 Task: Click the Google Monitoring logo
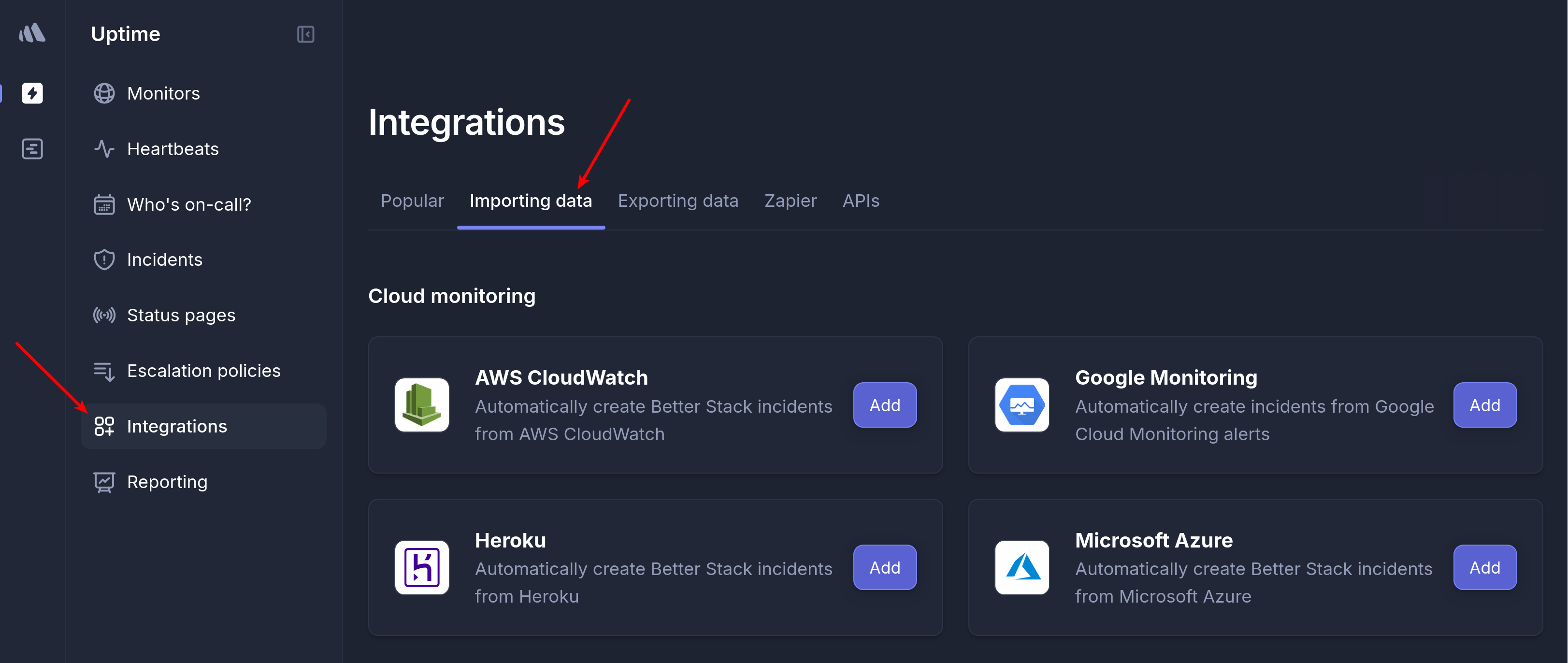[x=1022, y=405]
